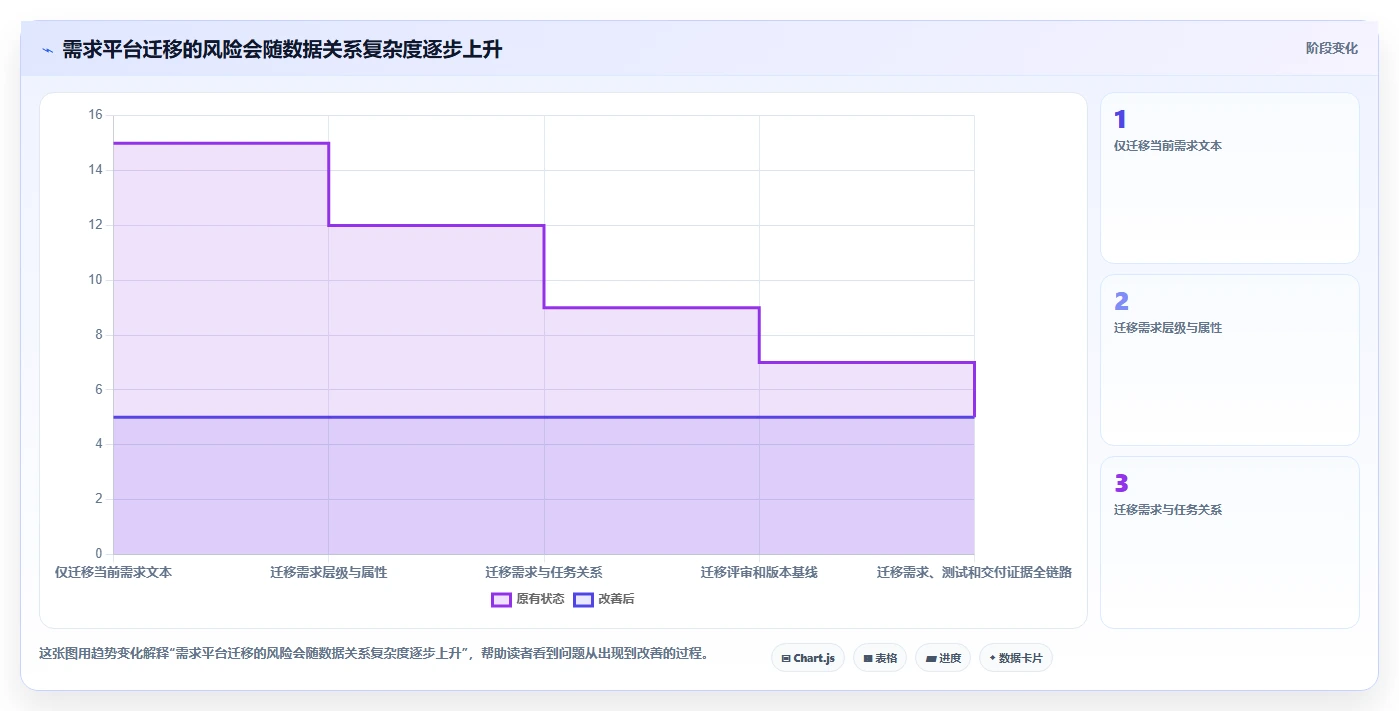This screenshot has width=1399, height=711.
Task: Click the 改善后 legend color box
Action: click(583, 599)
